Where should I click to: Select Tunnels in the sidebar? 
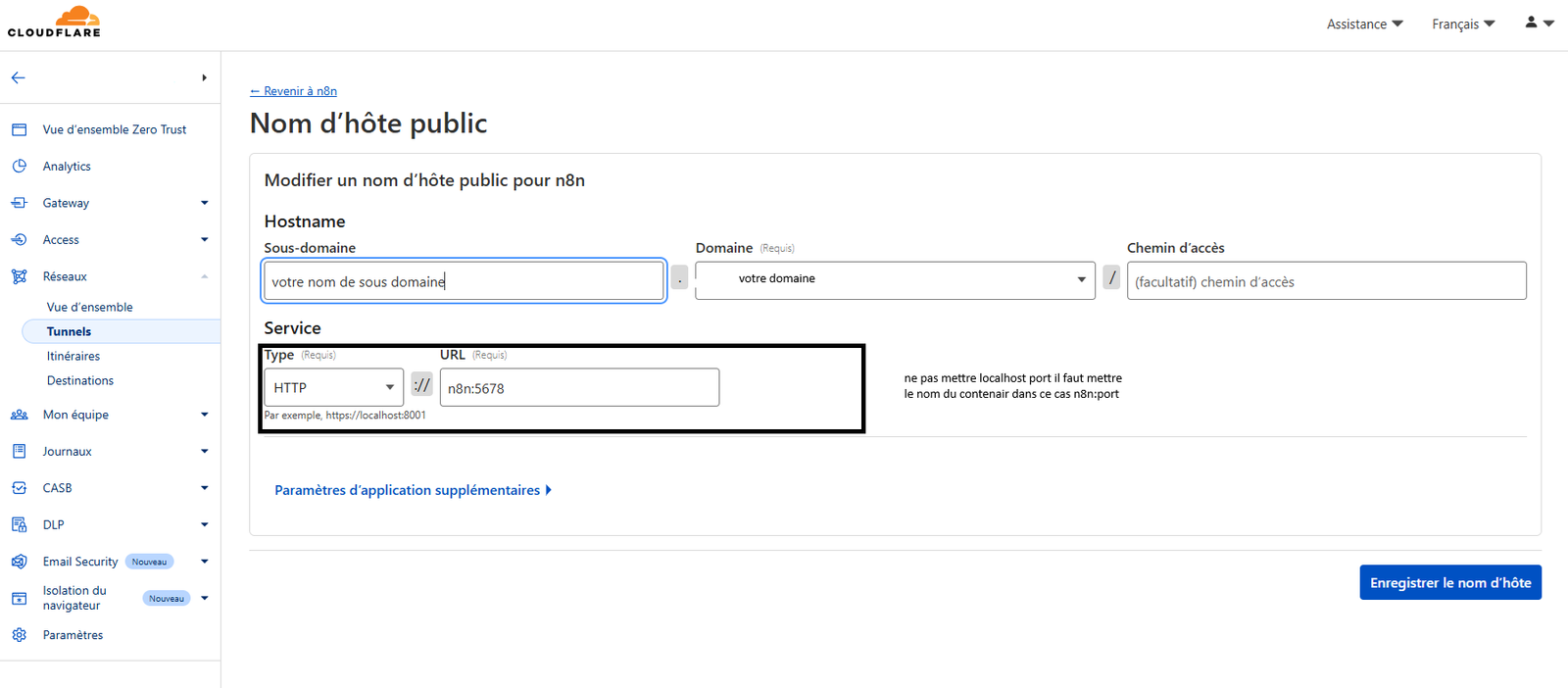click(x=69, y=331)
